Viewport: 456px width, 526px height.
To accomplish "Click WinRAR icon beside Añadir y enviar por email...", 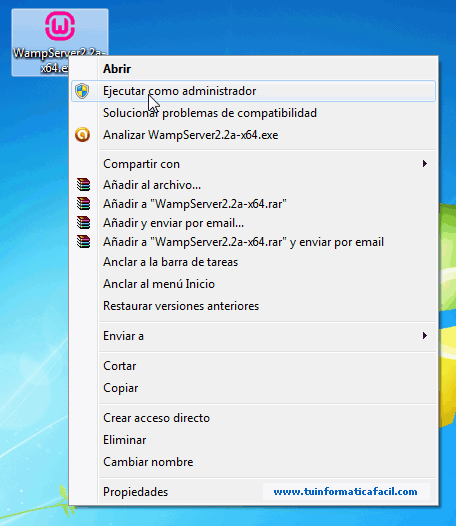I will (x=83, y=223).
